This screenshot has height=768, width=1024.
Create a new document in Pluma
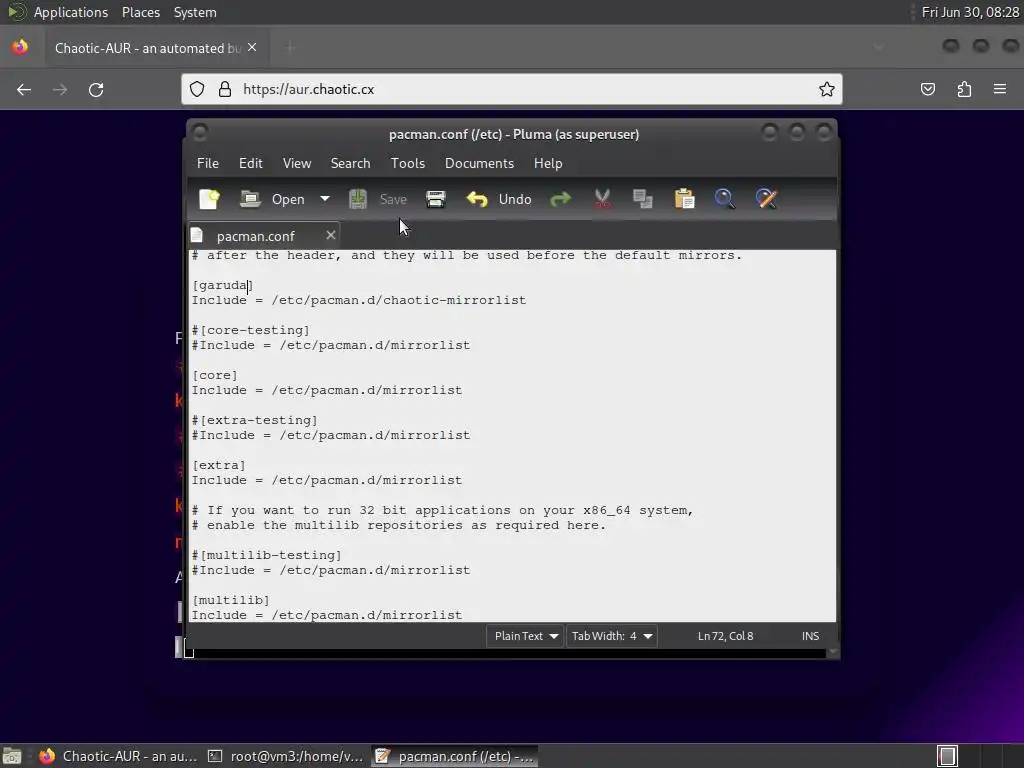click(x=210, y=199)
